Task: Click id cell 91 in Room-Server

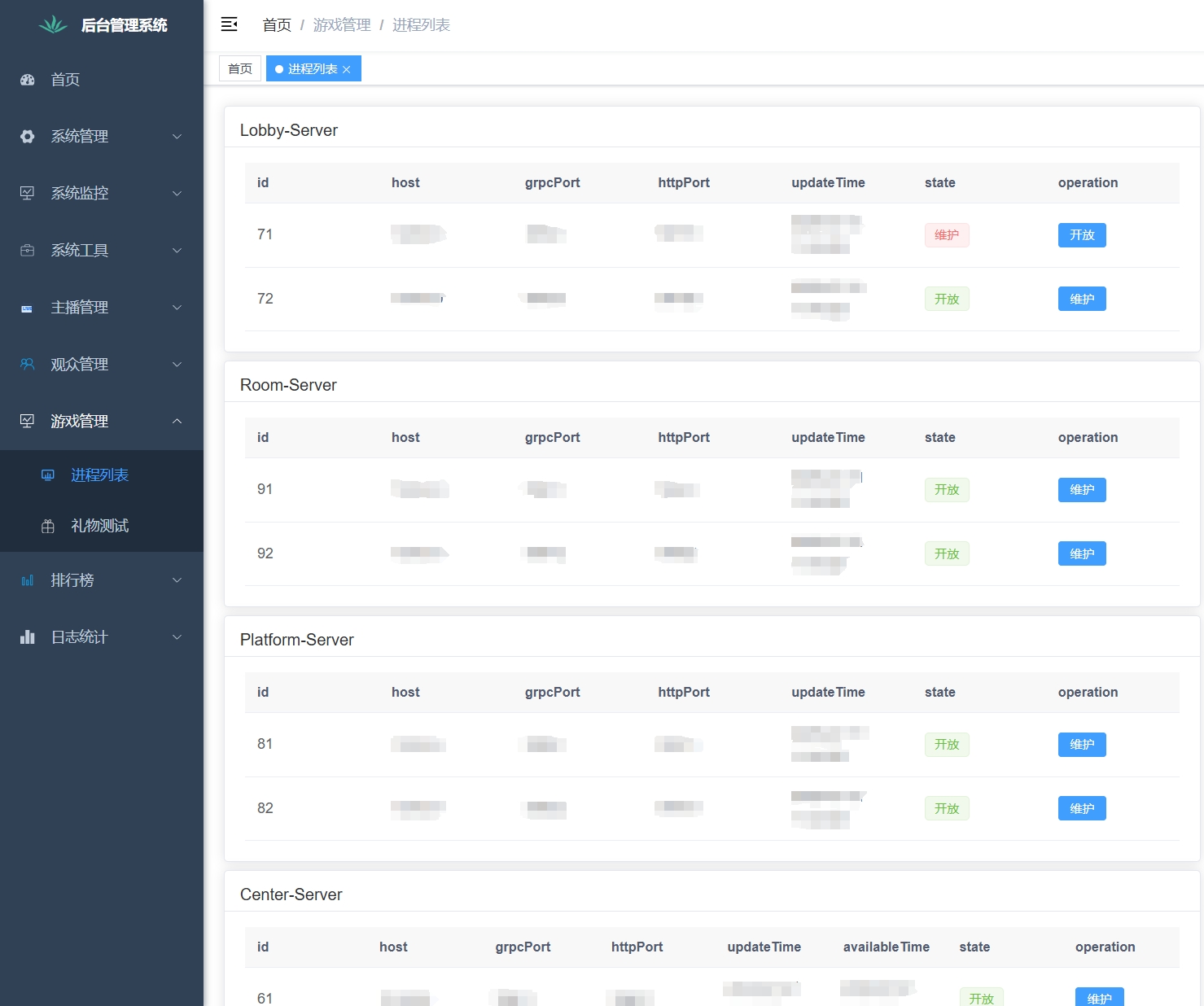Action: 265,489
